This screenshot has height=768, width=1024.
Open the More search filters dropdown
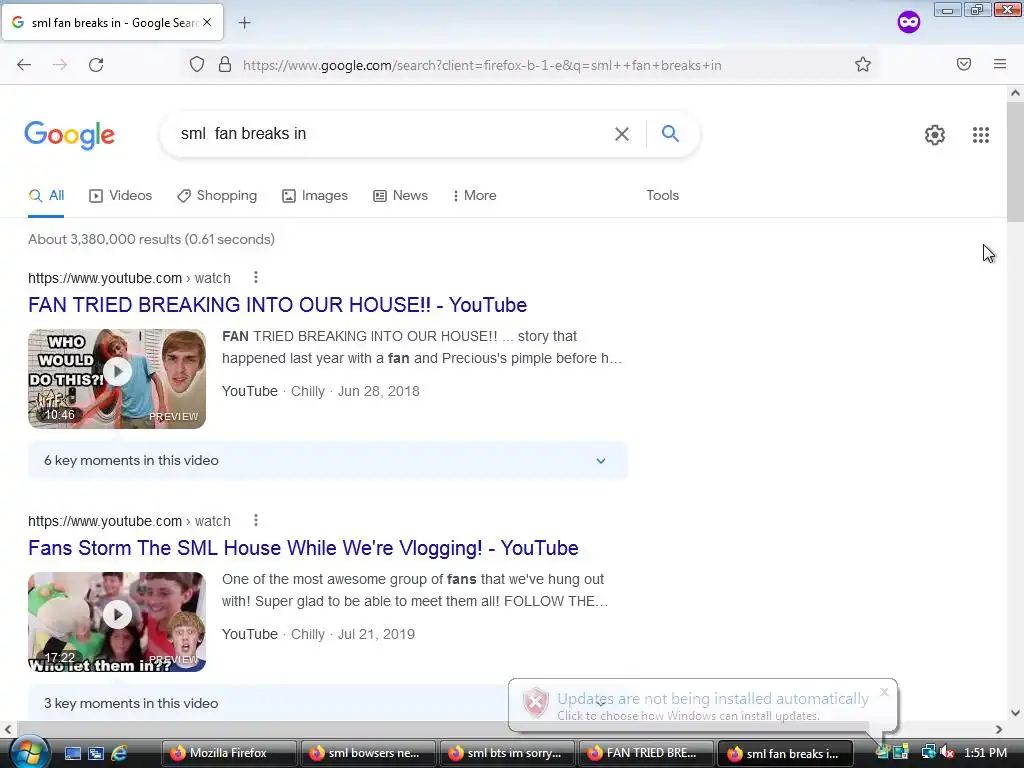coord(474,195)
